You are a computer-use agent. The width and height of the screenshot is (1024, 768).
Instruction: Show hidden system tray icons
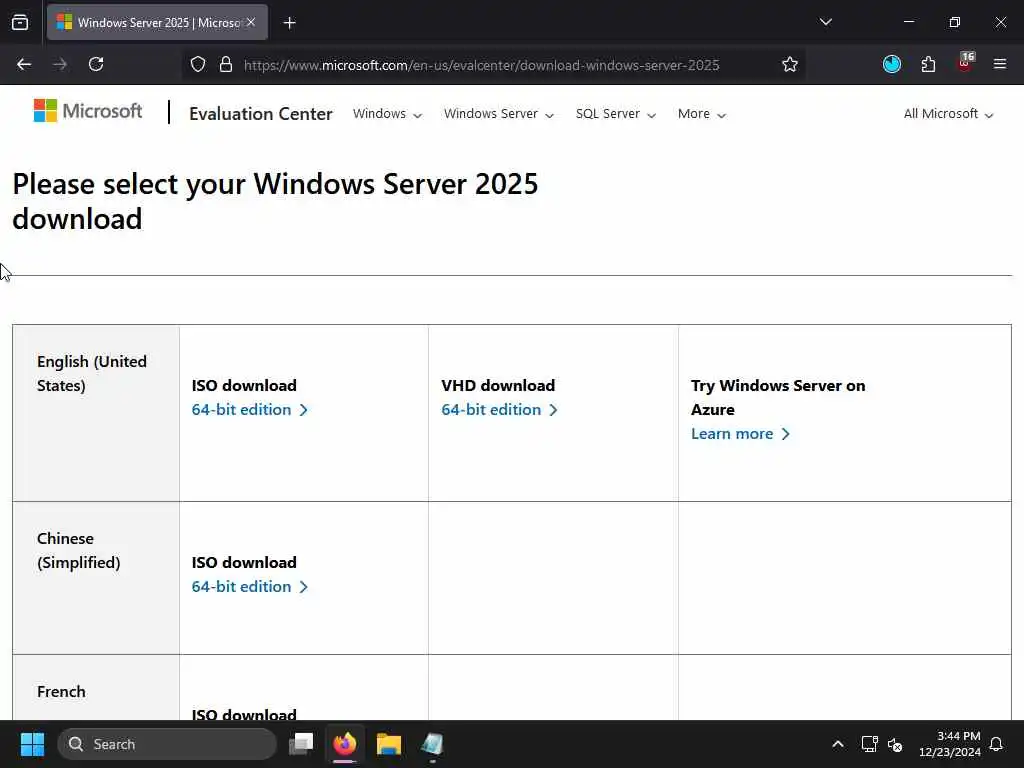click(838, 744)
